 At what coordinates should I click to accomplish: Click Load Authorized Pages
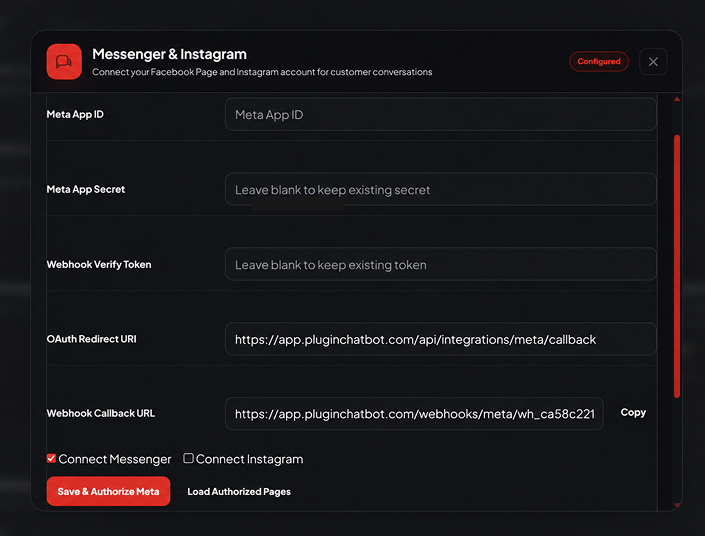coord(239,492)
